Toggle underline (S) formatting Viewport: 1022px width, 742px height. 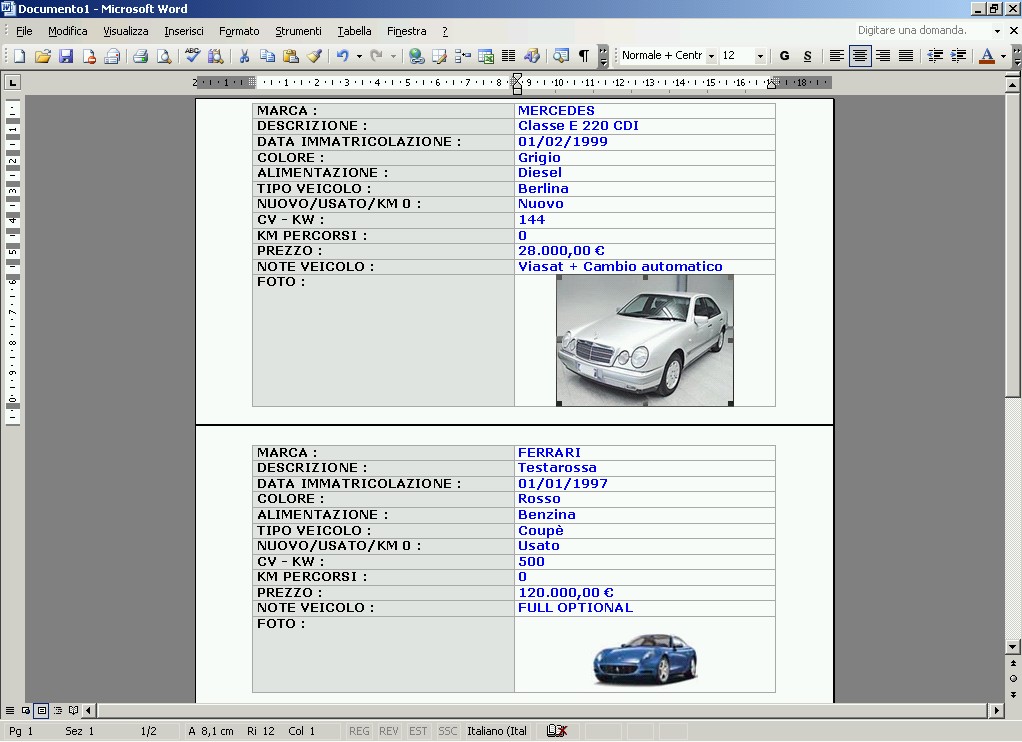[808, 56]
